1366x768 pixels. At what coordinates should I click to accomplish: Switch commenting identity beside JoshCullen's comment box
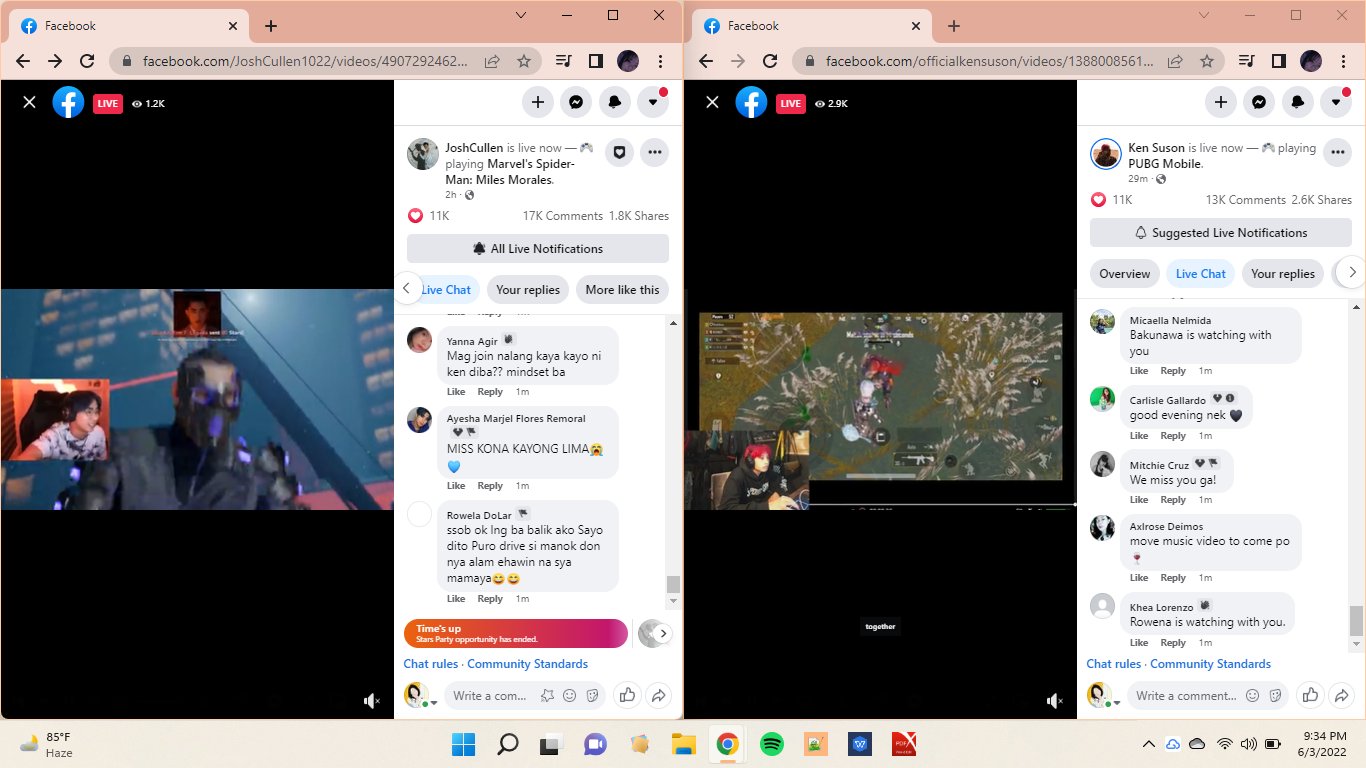click(x=420, y=695)
